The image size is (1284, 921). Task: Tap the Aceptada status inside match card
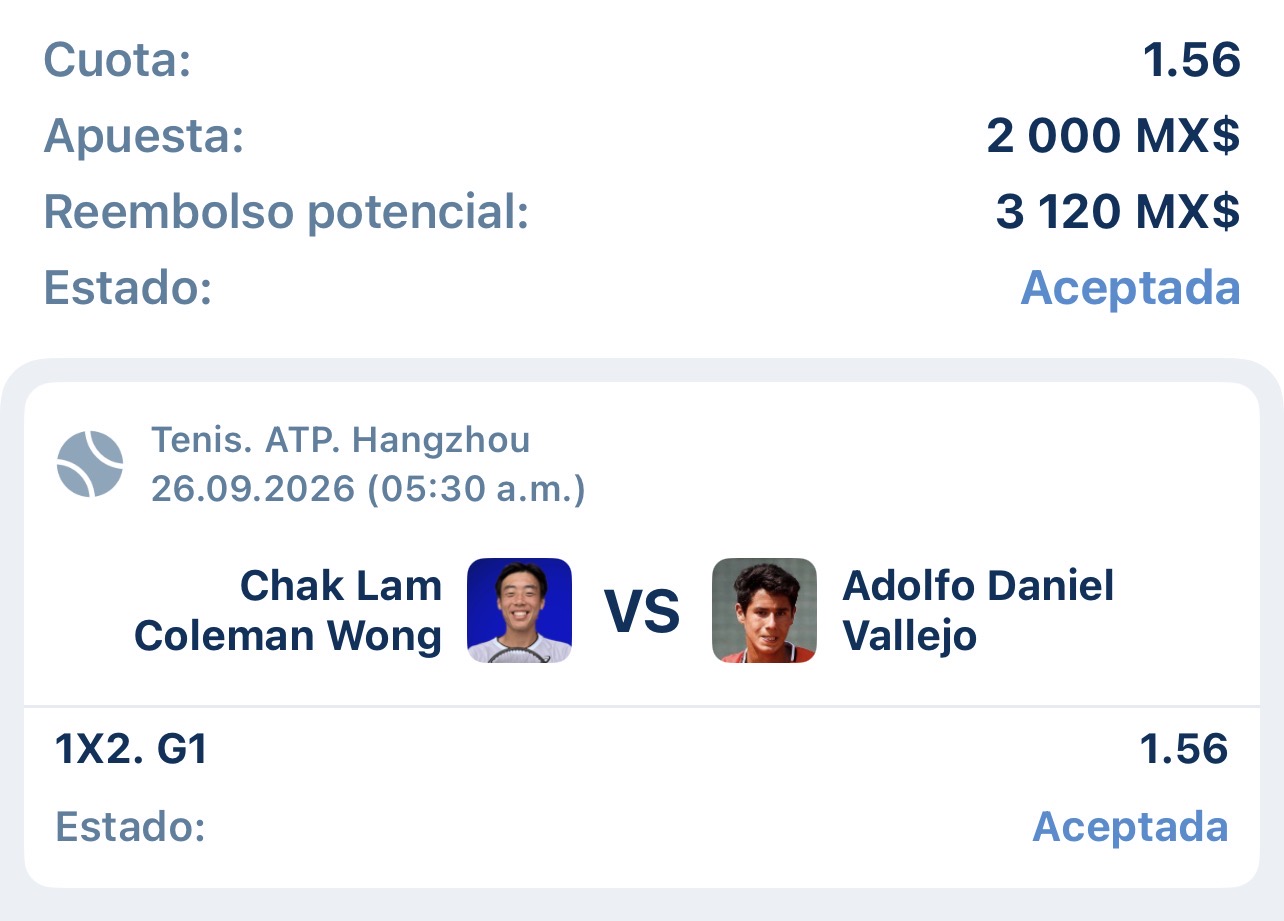pyautogui.click(x=1130, y=827)
